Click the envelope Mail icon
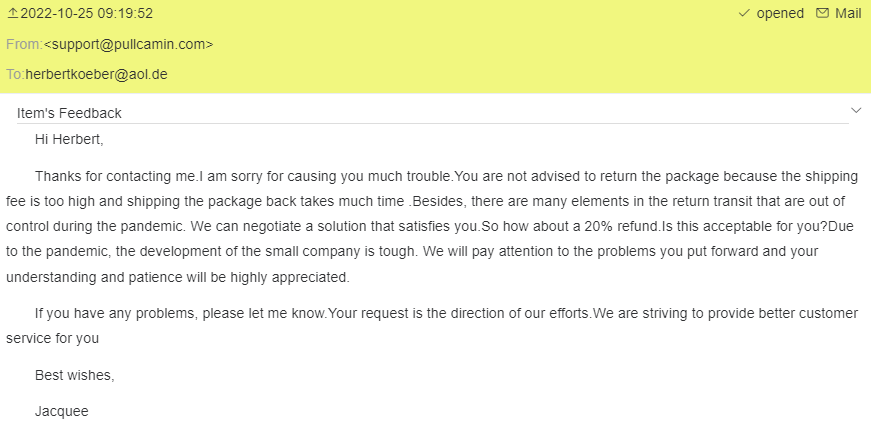Viewport: 871px width, 442px height. (x=822, y=14)
